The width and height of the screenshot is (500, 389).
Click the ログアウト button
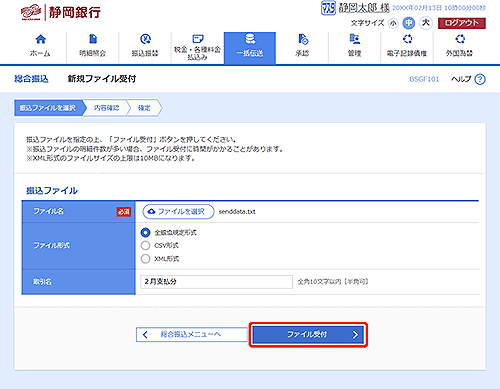point(462,23)
